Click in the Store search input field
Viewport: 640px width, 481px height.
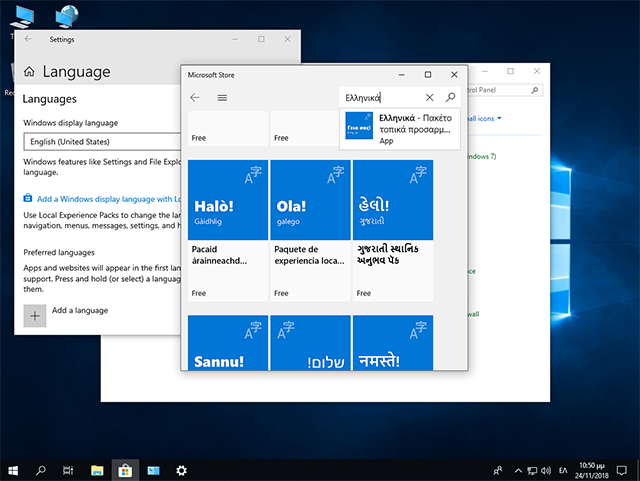pyautogui.click(x=380, y=98)
